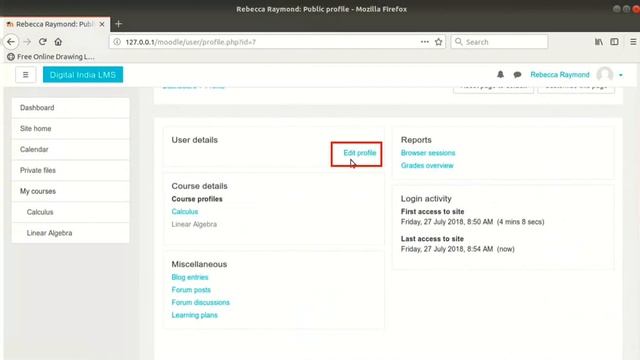Toggle the Moodle side navigation drawer
The width and height of the screenshot is (640, 360).
click(25, 75)
